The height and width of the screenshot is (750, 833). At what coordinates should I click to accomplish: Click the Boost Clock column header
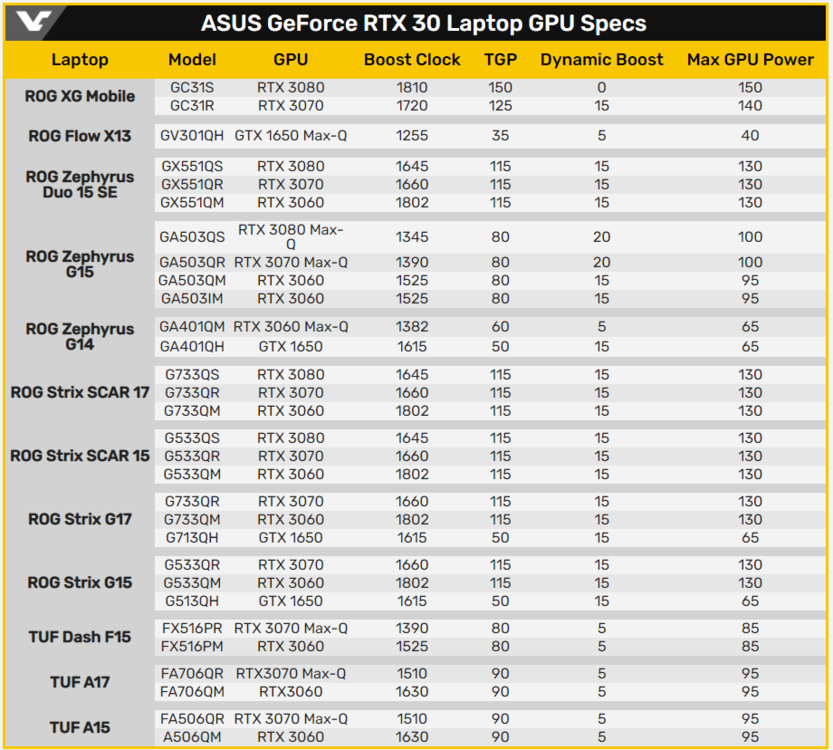(x=412, y=60)
